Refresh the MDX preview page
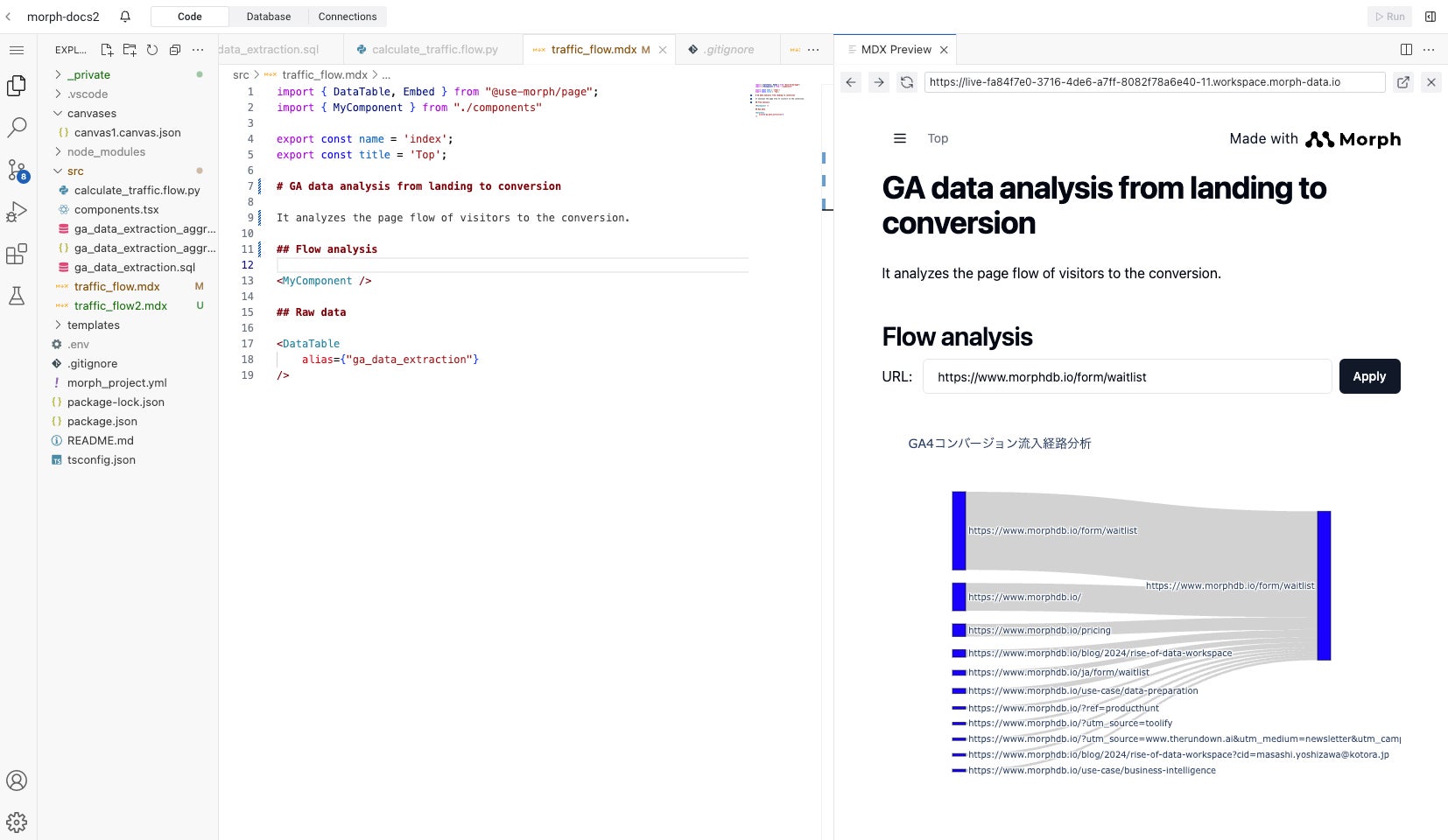 [x=907, y=82]
